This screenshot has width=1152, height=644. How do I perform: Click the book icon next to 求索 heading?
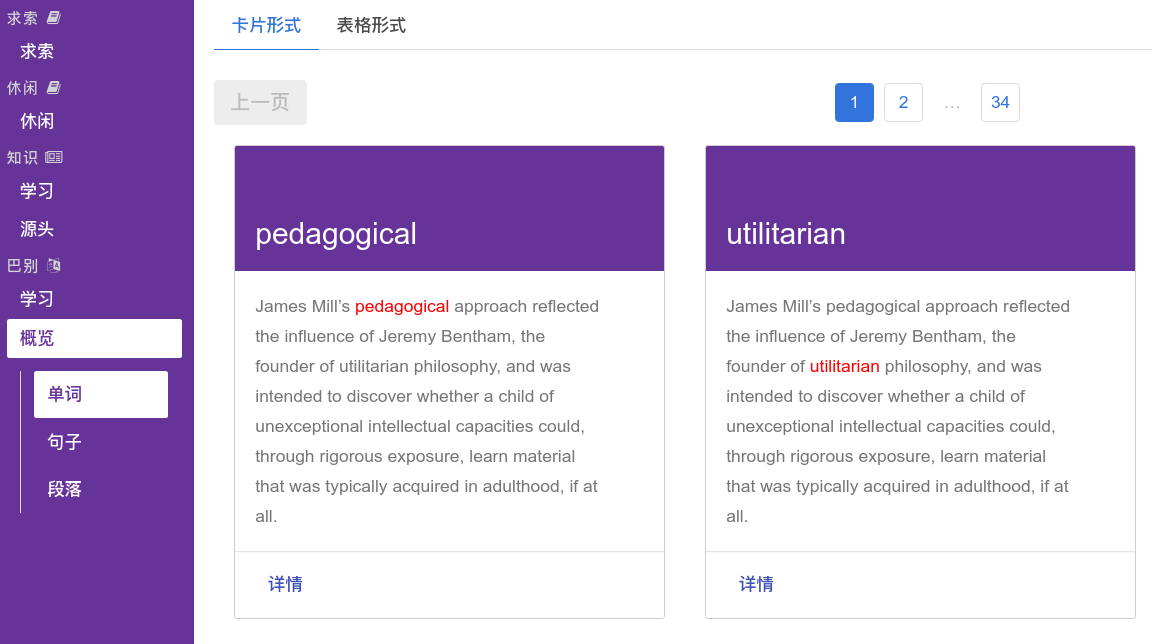[x=54, y=18]
